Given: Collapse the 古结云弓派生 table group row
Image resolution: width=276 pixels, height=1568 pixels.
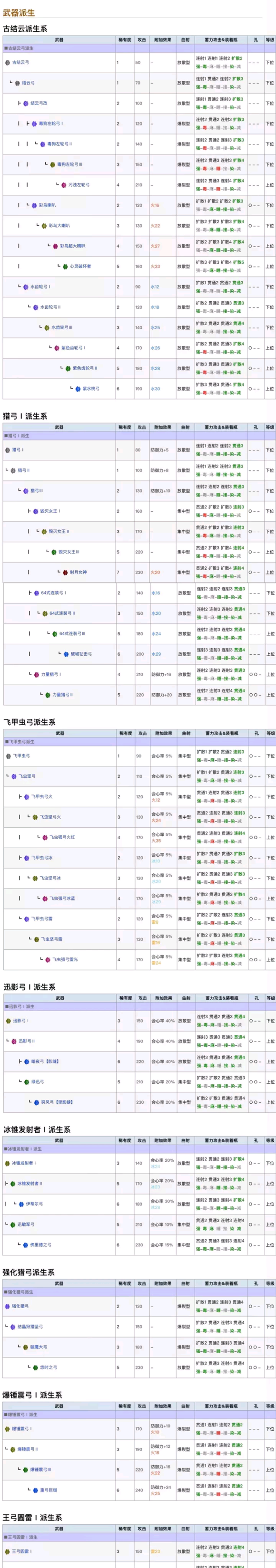Looking at the screenshot, I should (139, 48).
